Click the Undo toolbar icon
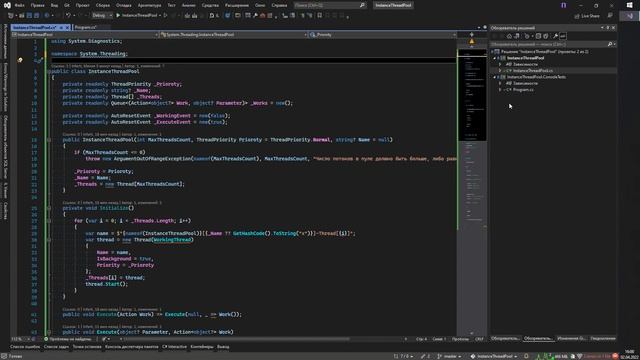This screenshot has width=640, height=360. [x=68, y=16]
